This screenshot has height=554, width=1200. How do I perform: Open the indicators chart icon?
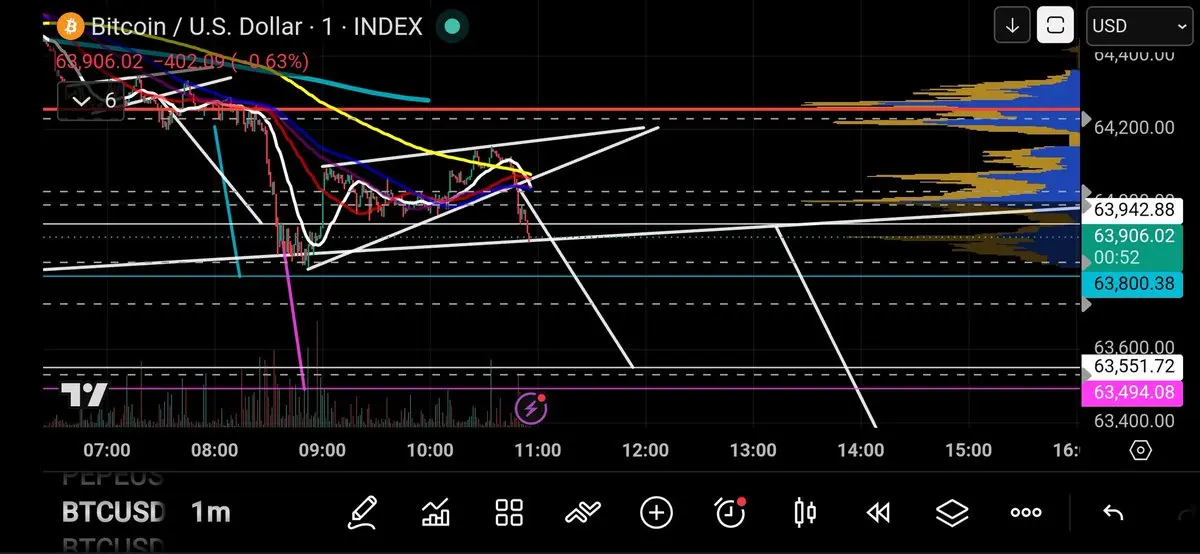(436, 513)
